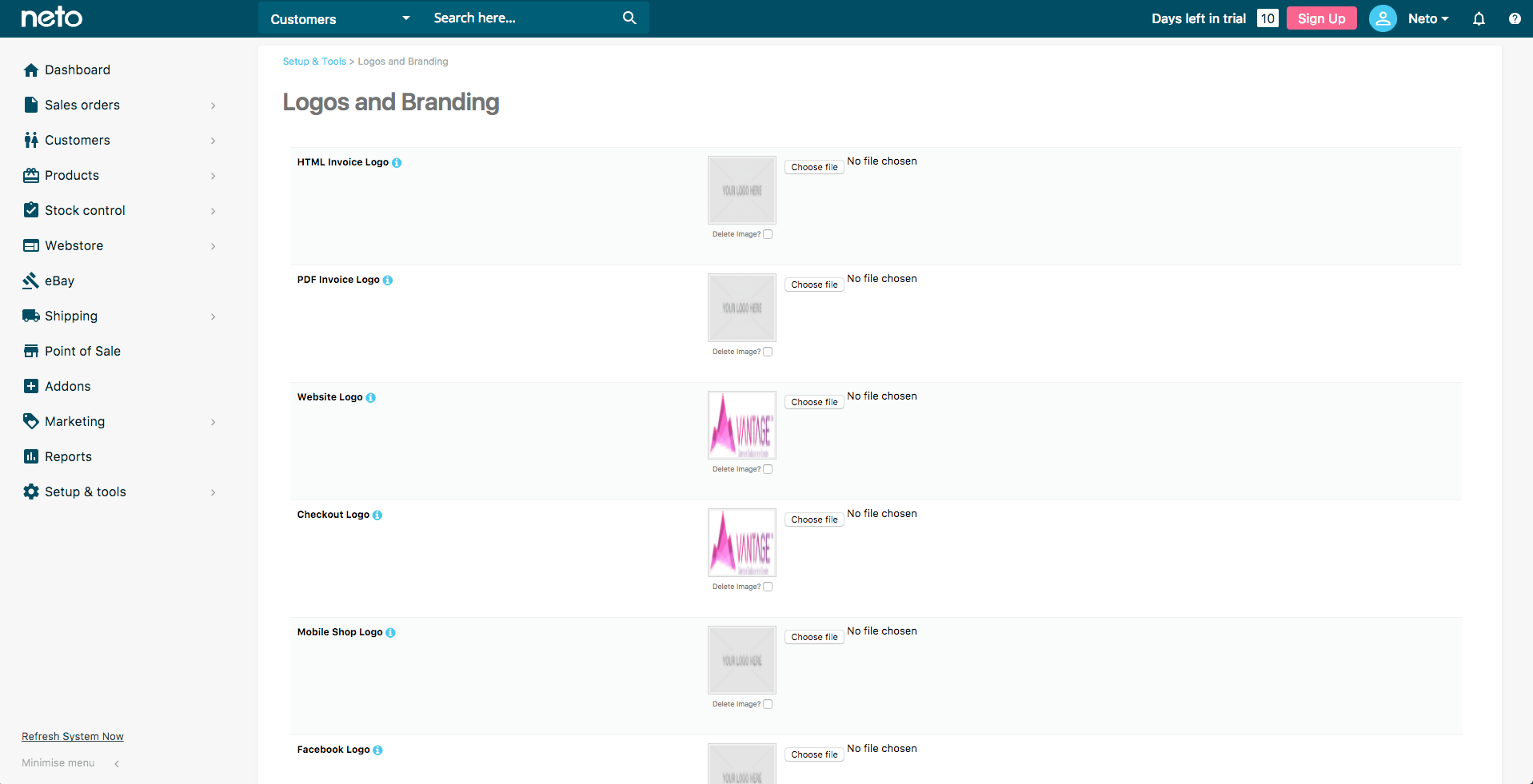Expand Setup & tools submenu chevron
The width and height of the screenshot is (1533, 784).
tap(213, 492)
